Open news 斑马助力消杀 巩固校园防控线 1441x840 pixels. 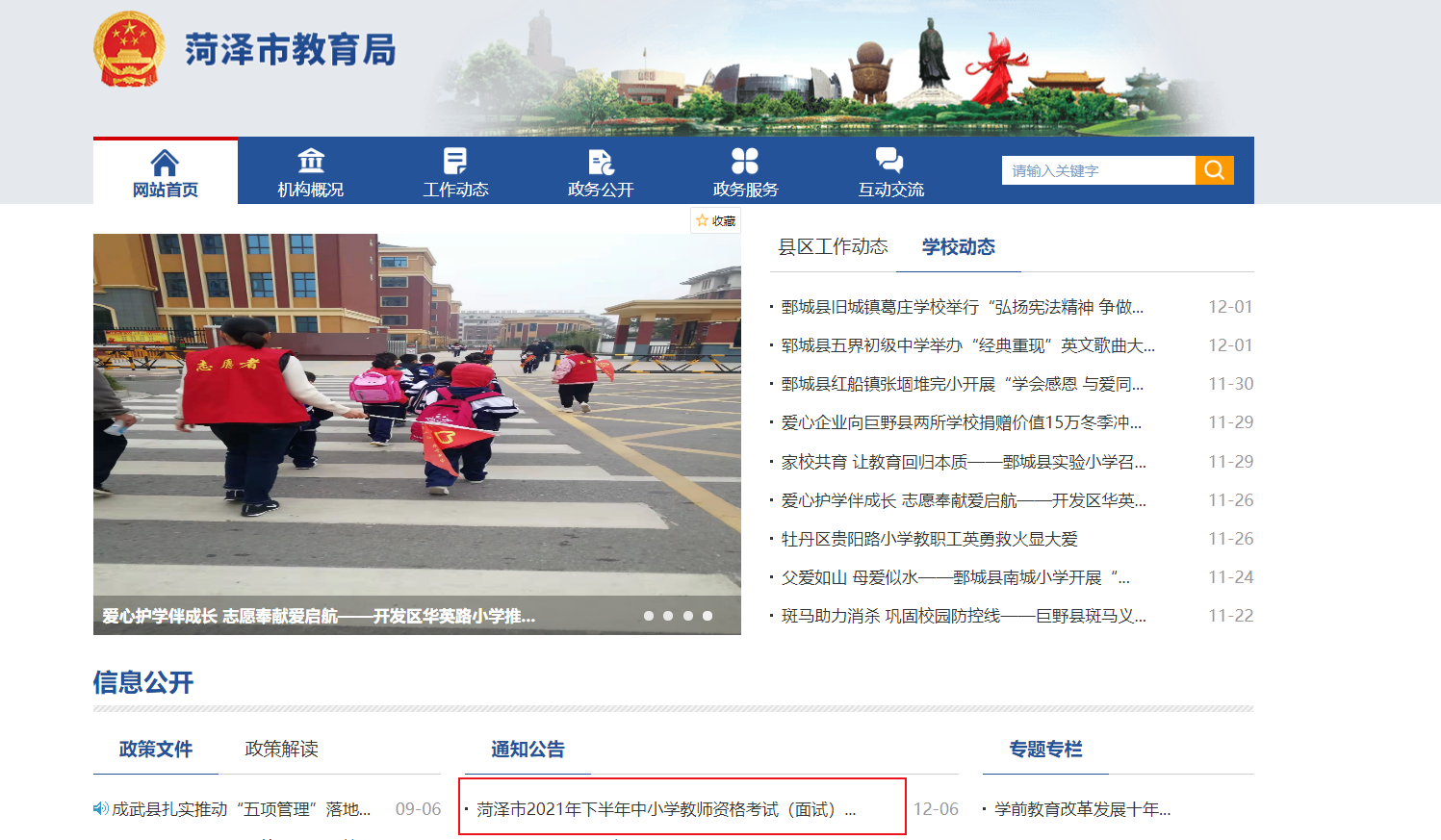click(x=964, y=616)
